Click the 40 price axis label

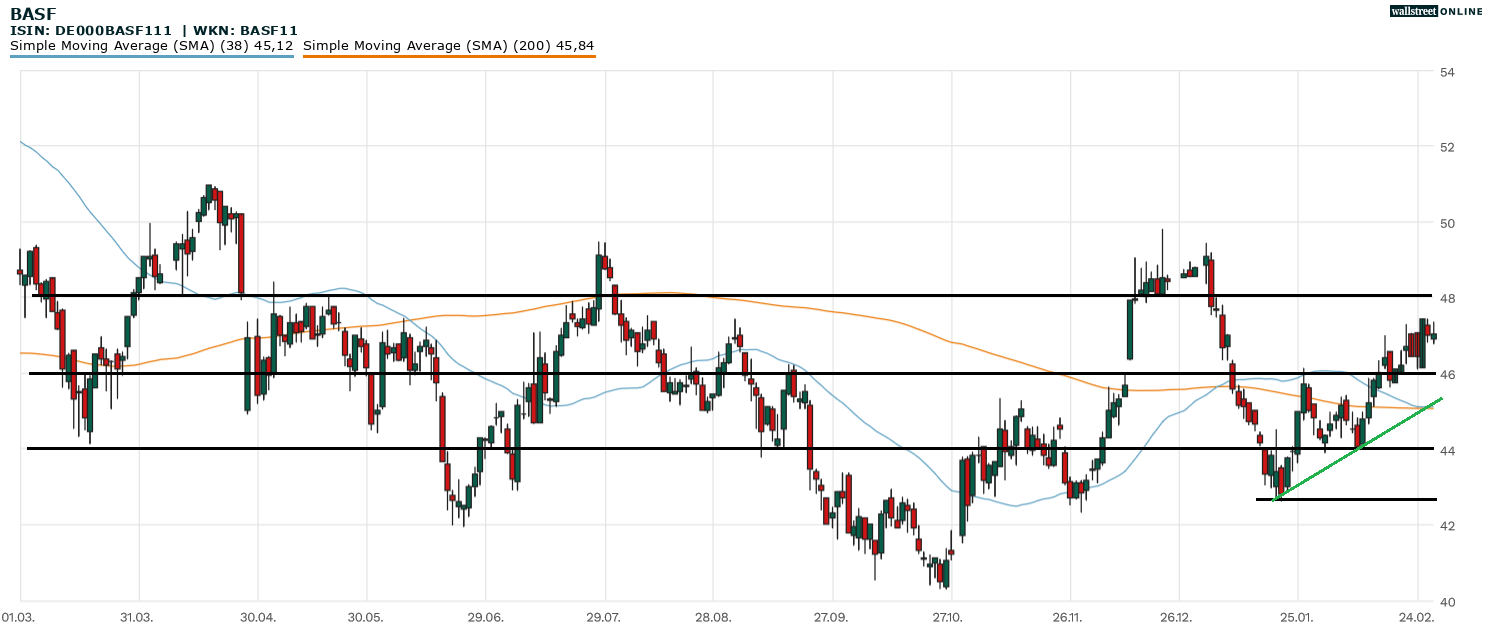[1446, 601]
